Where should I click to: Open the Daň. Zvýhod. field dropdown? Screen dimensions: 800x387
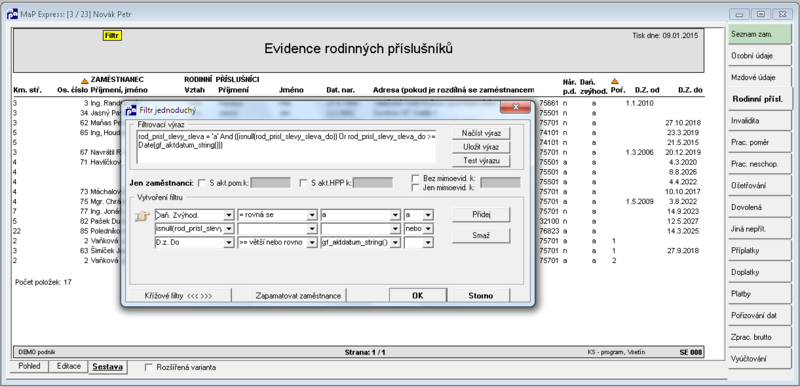point(229,216)
